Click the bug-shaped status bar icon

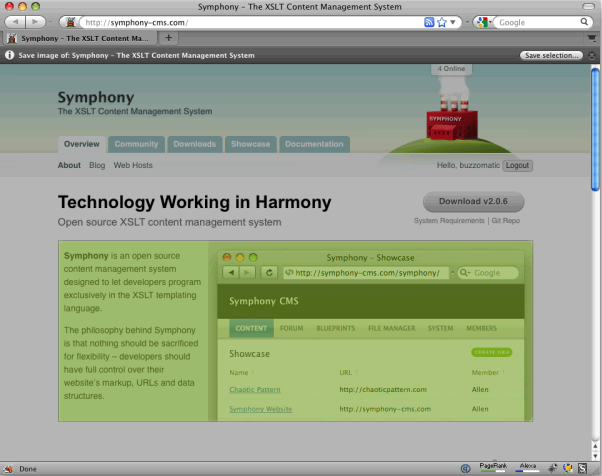(x=552, y=468)
